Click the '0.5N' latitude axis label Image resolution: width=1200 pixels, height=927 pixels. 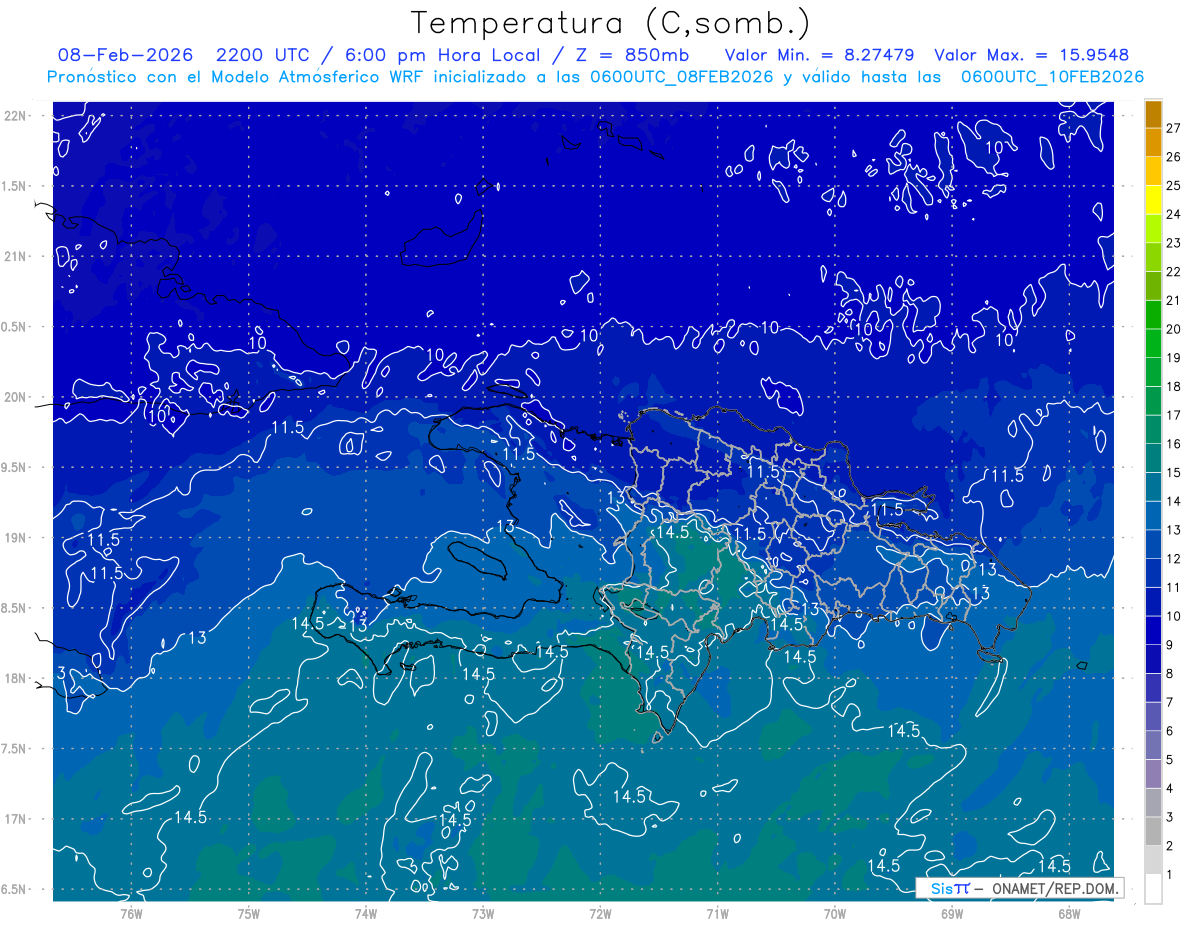pos(15,327)
